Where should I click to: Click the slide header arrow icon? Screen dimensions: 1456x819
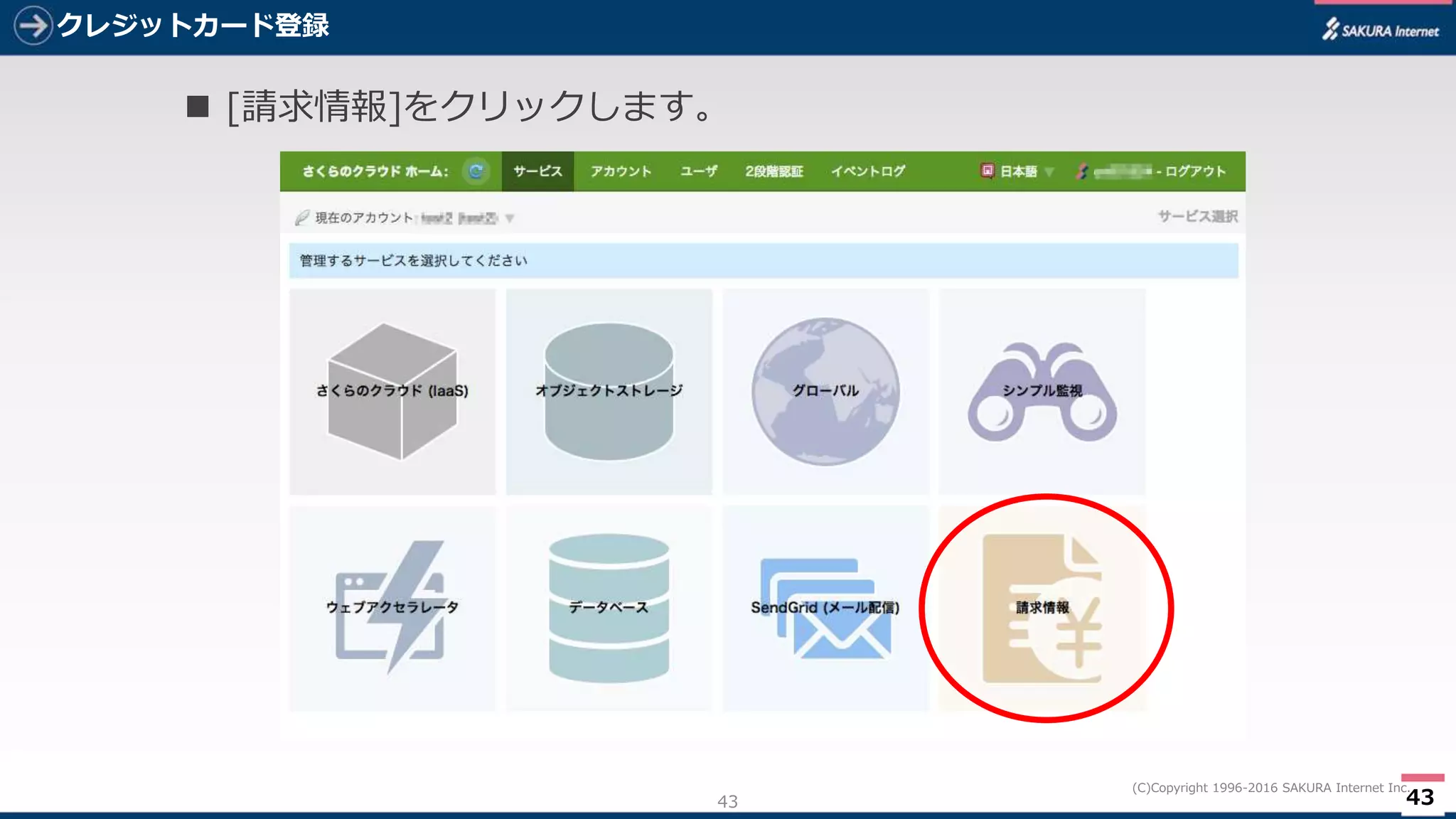coord(33,26)
